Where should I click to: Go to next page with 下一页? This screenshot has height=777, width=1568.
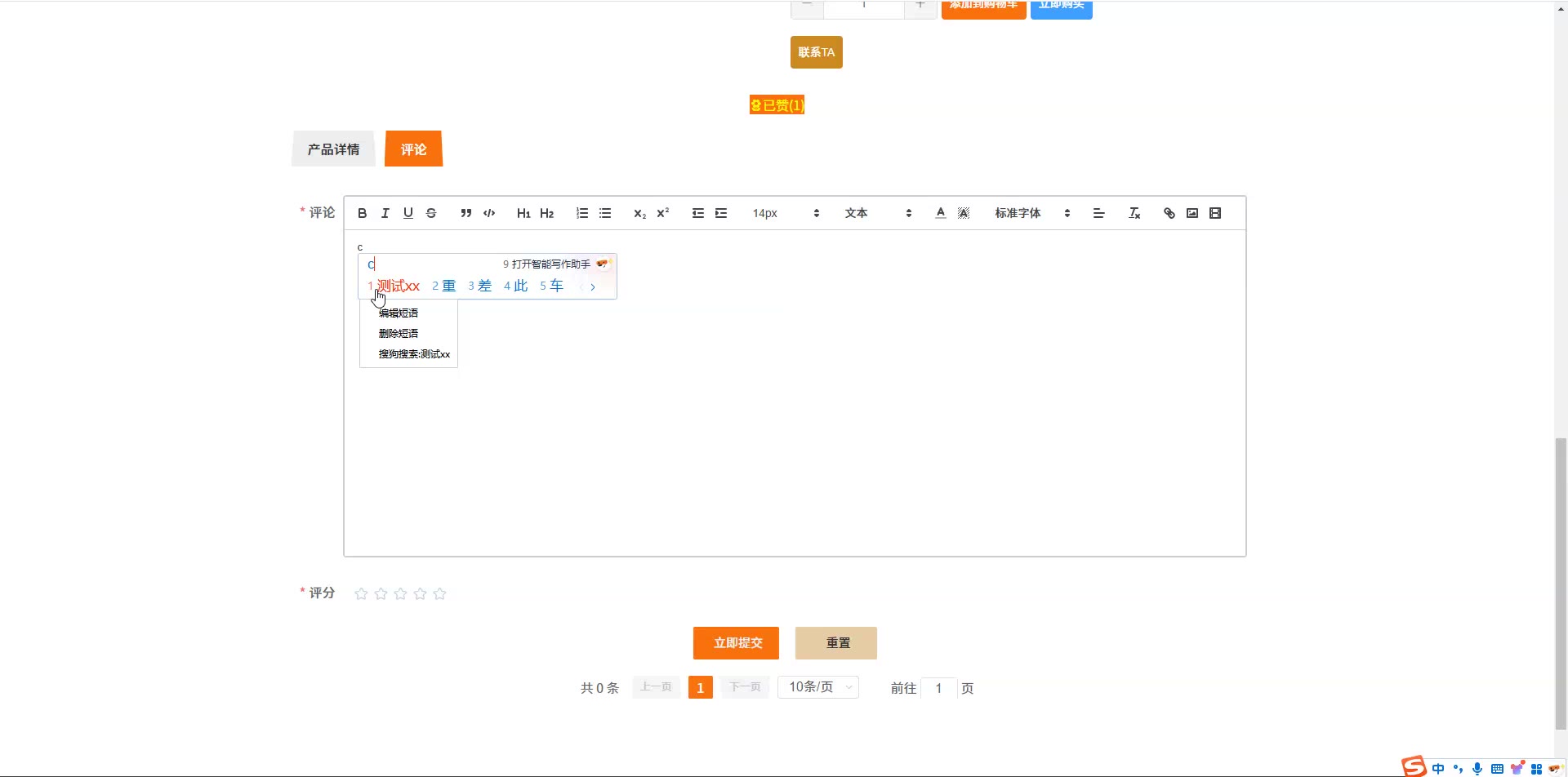click(x=745, y=687)
